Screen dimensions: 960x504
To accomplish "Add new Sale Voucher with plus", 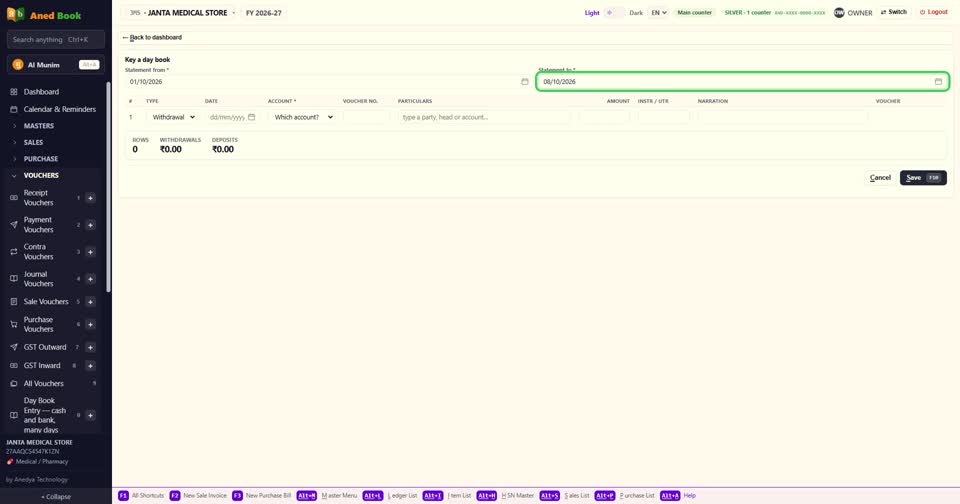I will [x=90, y=301].
